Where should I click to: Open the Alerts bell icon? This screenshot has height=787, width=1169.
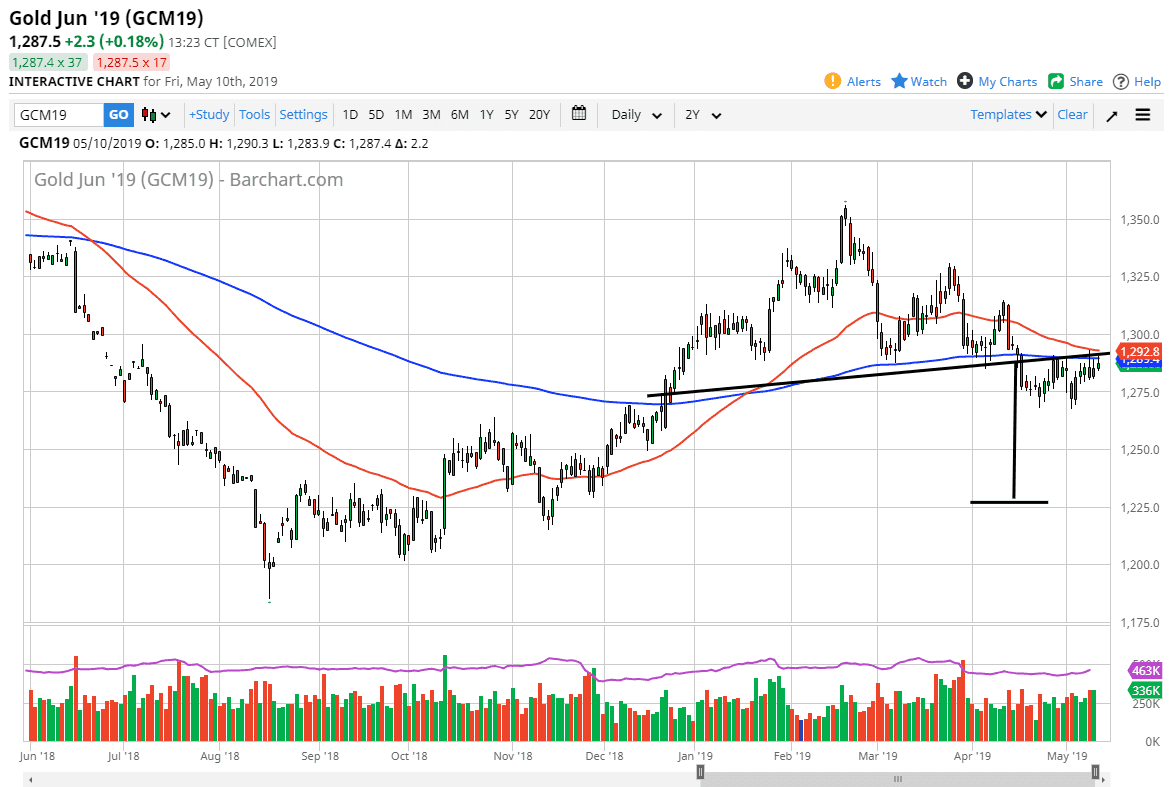point(832,81)
